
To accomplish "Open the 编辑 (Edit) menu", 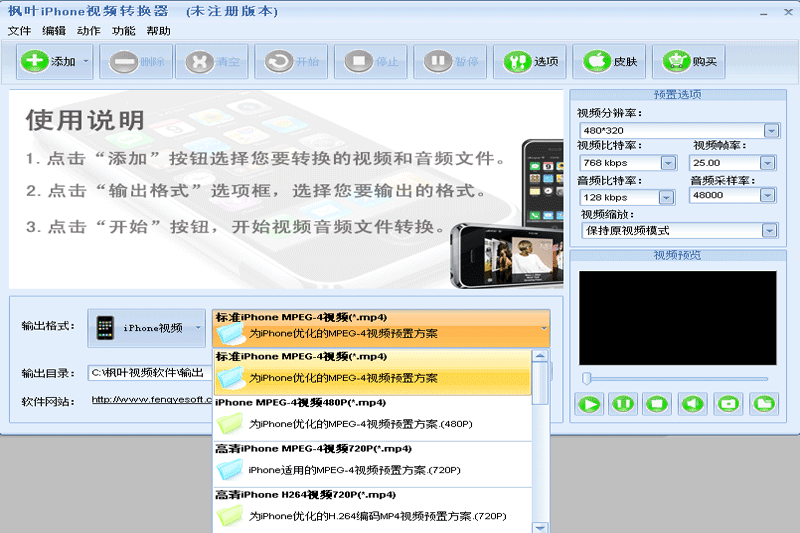I will pos(54,31).
